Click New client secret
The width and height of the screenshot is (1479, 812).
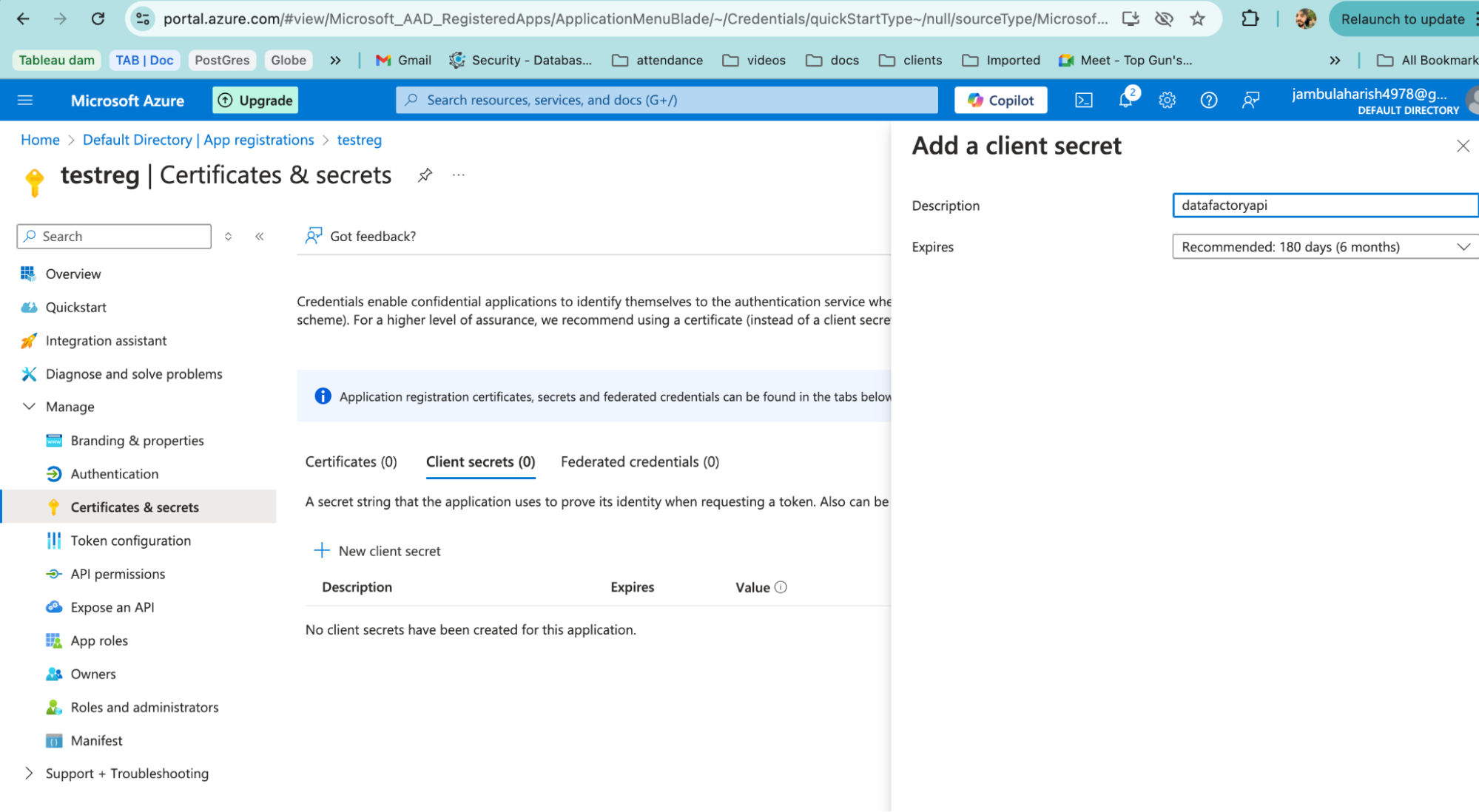click(378, 551)
